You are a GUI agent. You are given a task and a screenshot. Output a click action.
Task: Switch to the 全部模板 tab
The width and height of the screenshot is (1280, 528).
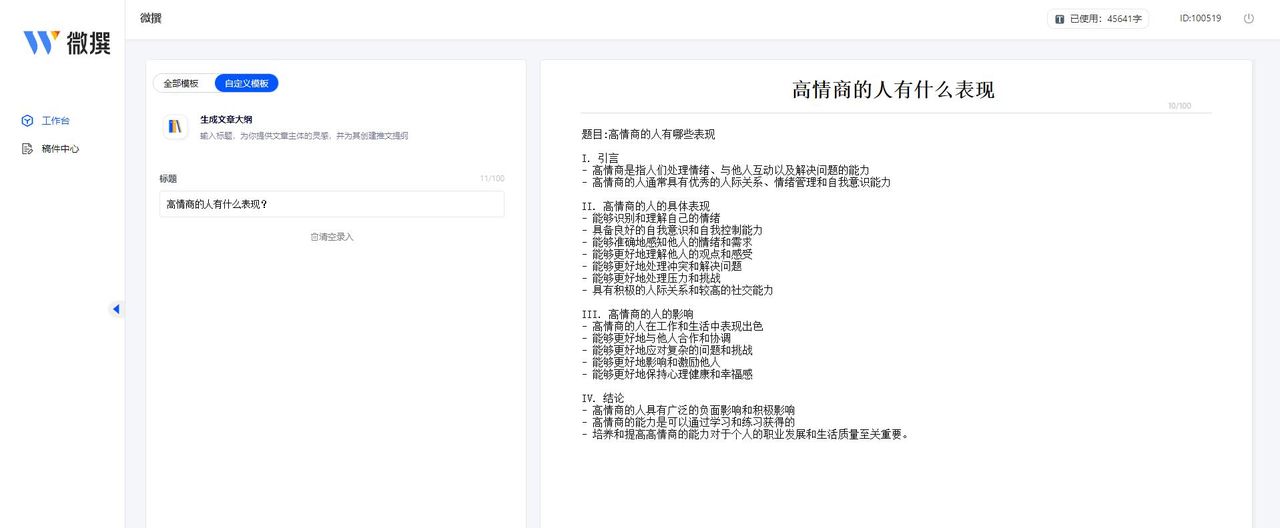(182, 83)
